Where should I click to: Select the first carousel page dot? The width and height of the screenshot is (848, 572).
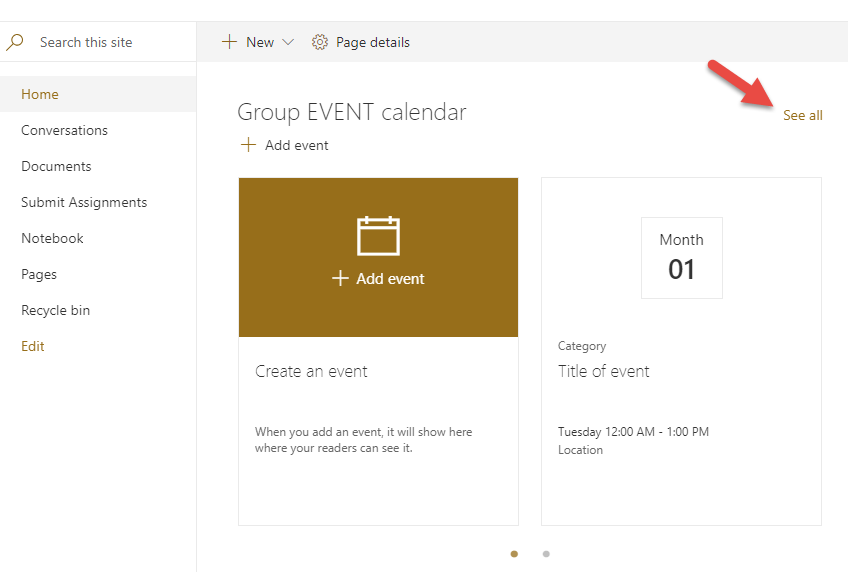514,554
